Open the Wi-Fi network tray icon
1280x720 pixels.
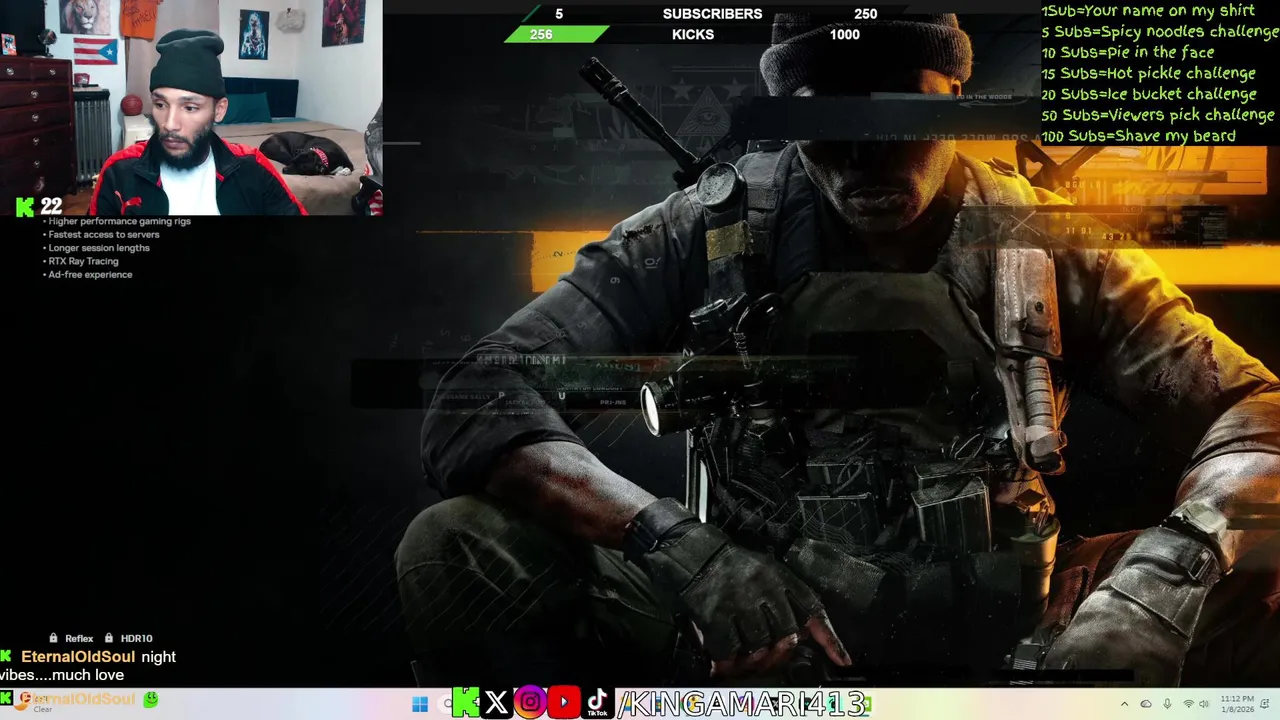pyautogui.click(x=1188, y=704)
